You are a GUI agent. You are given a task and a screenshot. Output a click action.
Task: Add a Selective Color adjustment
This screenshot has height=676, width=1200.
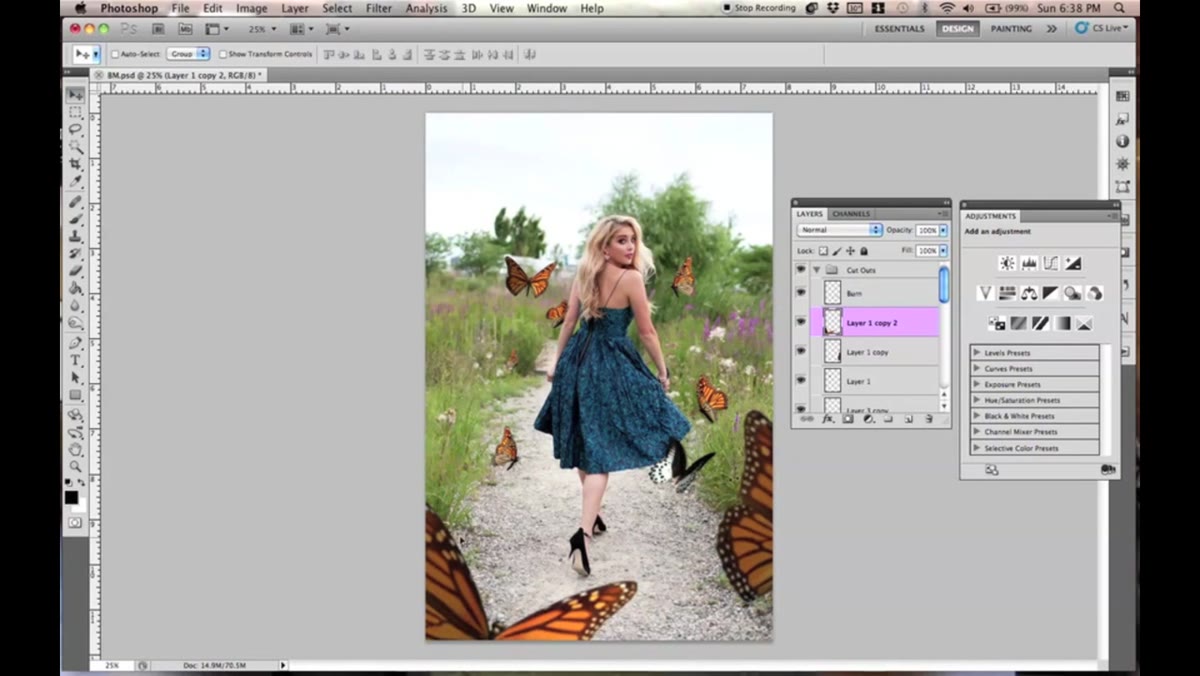point(1084,323)
